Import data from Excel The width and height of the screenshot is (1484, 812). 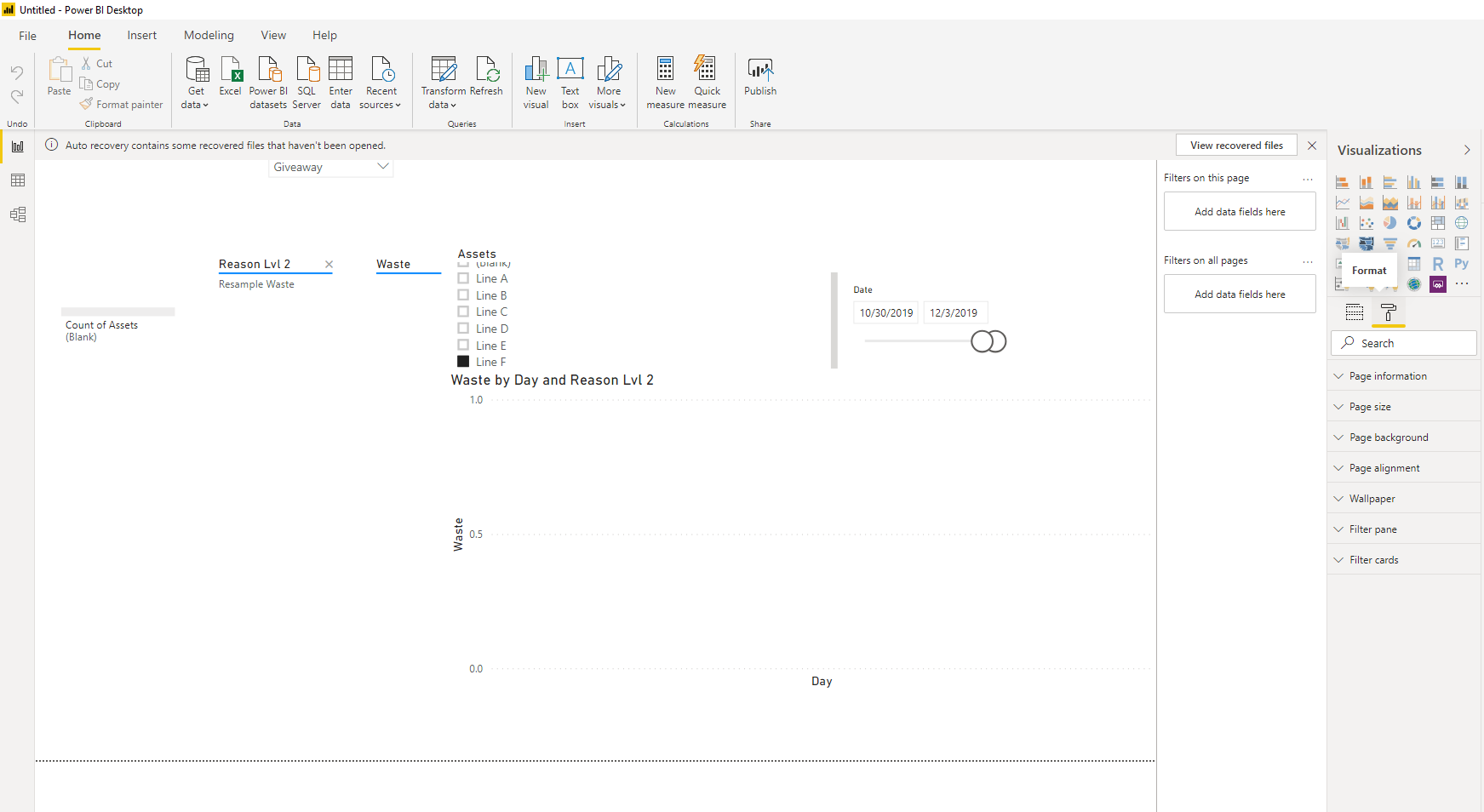(231, 77)
